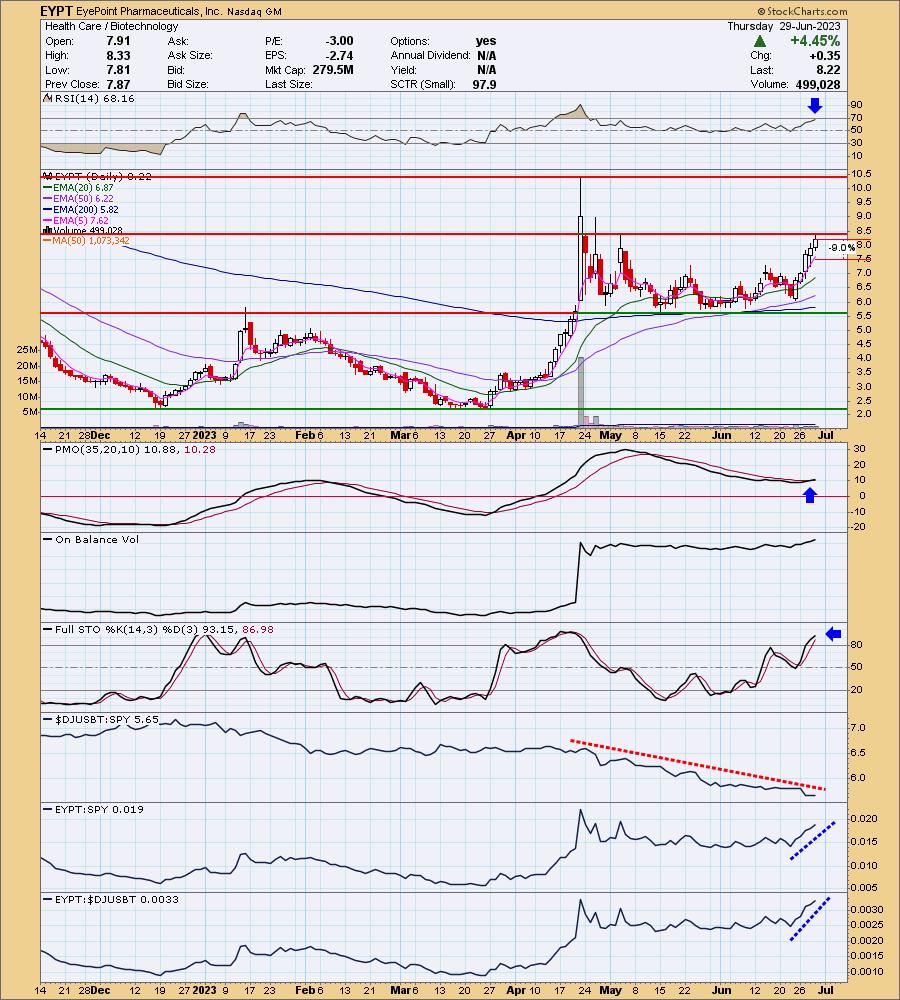The height and width of the screenshot is (1000, 900).
Task: Click the On Balance Vol panel label
Action: (96, 540)
